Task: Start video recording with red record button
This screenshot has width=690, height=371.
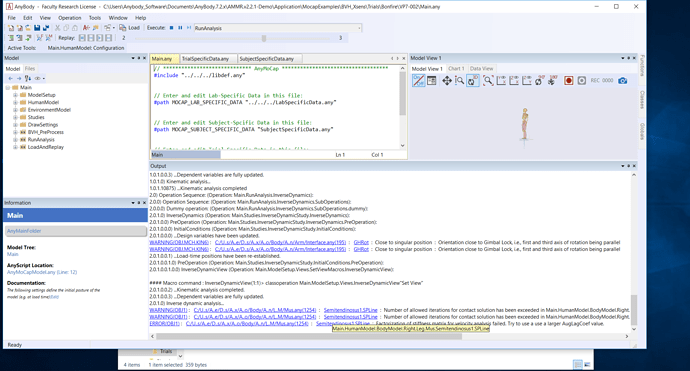Action: [x=569, y=81]
